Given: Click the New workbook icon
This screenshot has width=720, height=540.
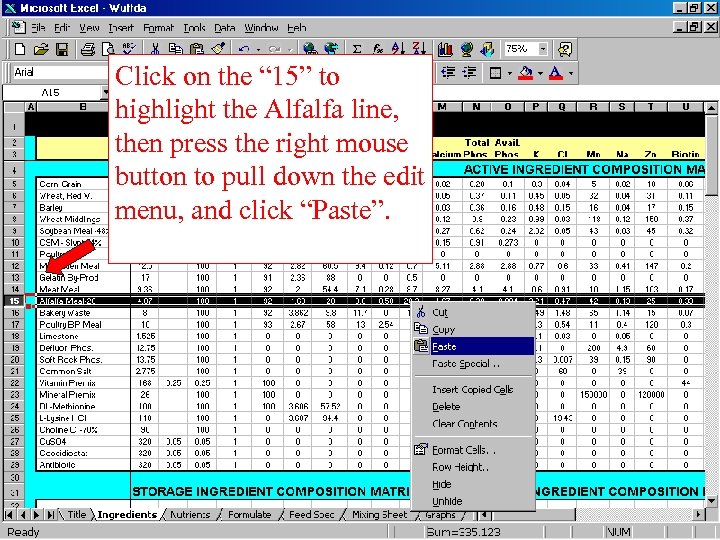Looking at the screenshot, I should point(20,49).
